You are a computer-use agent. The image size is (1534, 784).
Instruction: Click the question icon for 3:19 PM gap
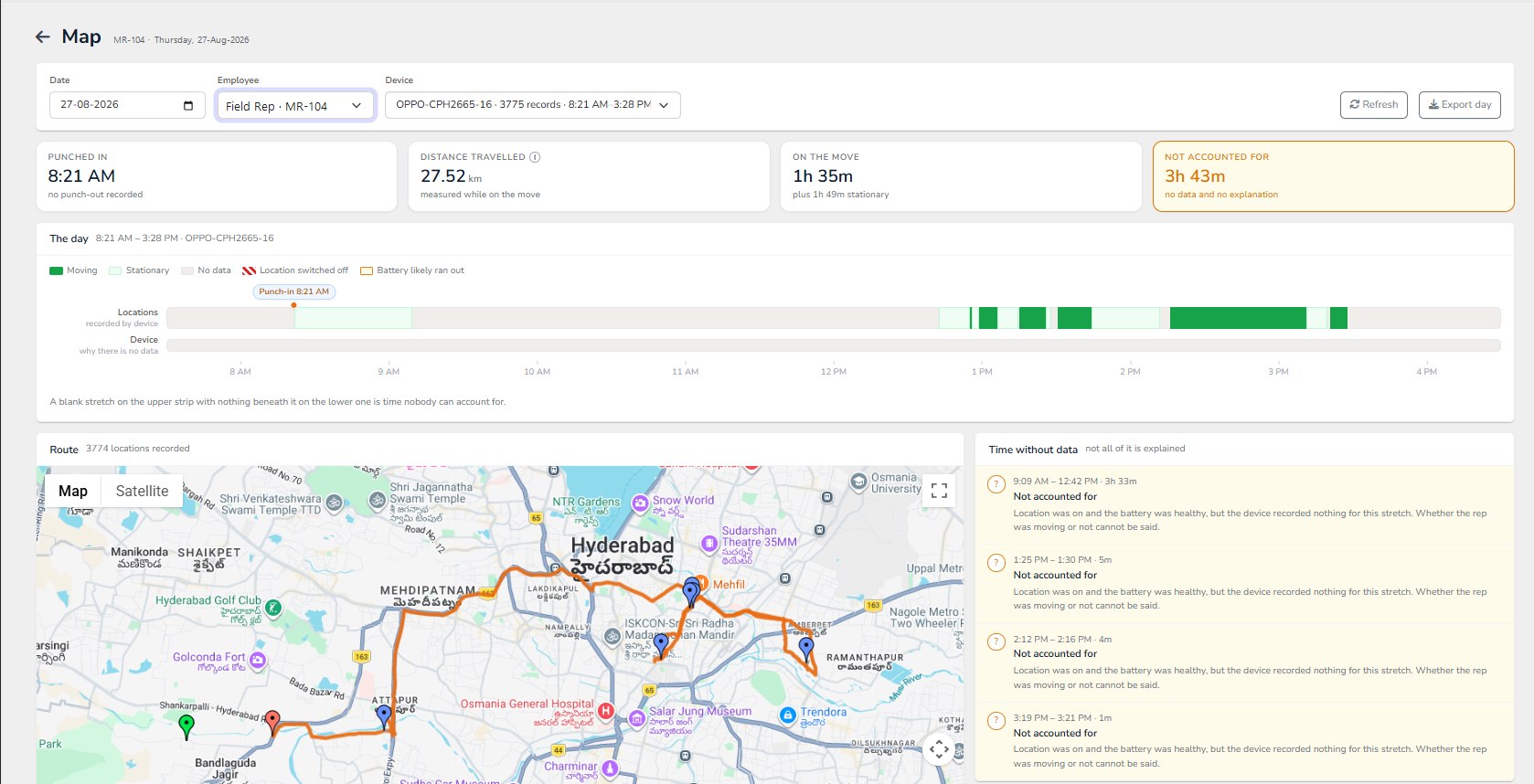(x=996, y=721)
